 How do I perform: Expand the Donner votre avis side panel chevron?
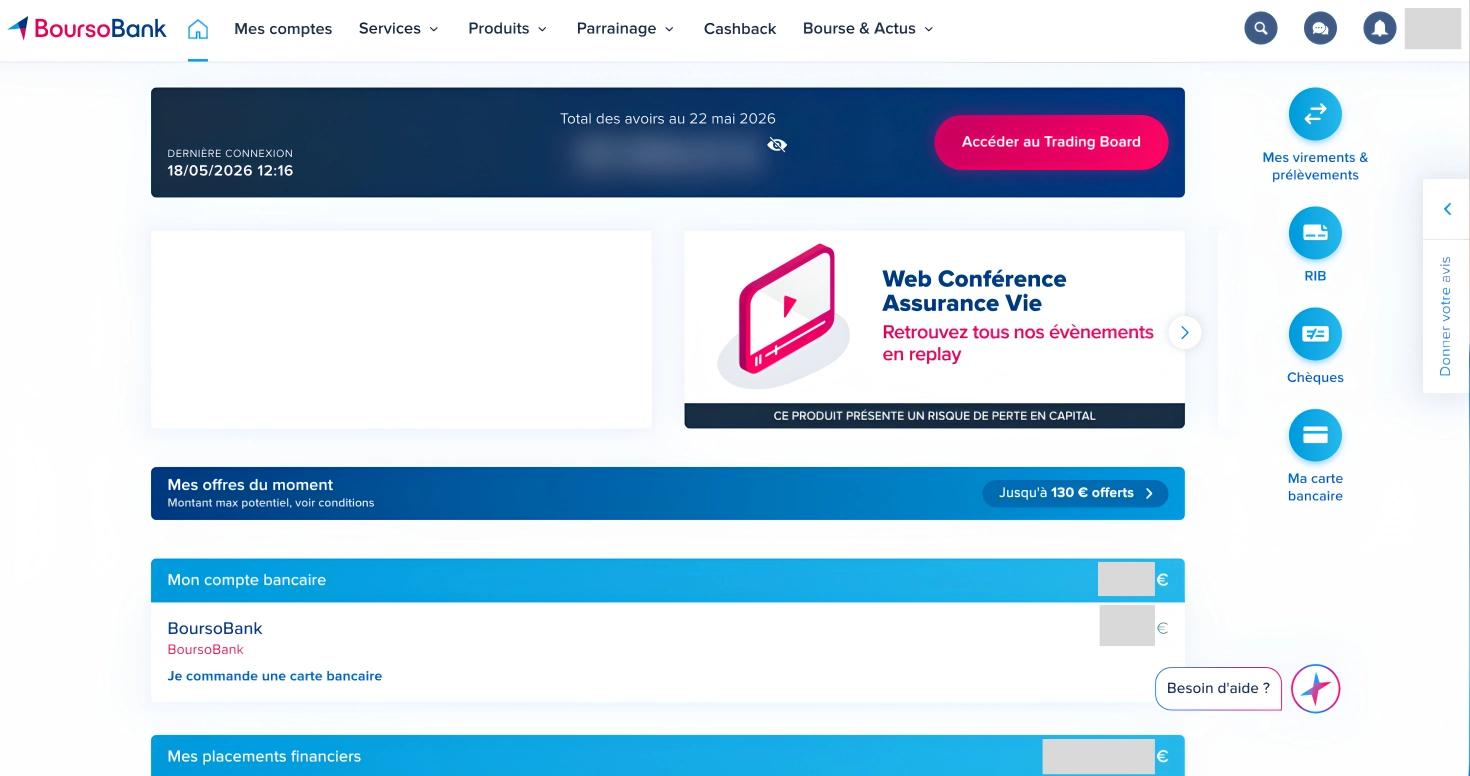tap(1447, 209)
